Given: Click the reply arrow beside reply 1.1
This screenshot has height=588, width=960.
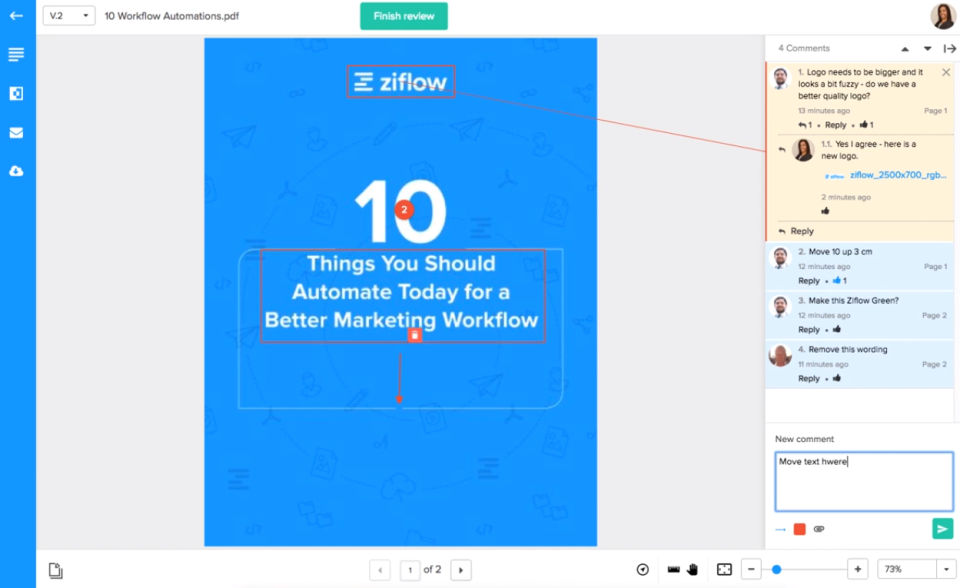Looking at the screenshot, I should point(782,149).
